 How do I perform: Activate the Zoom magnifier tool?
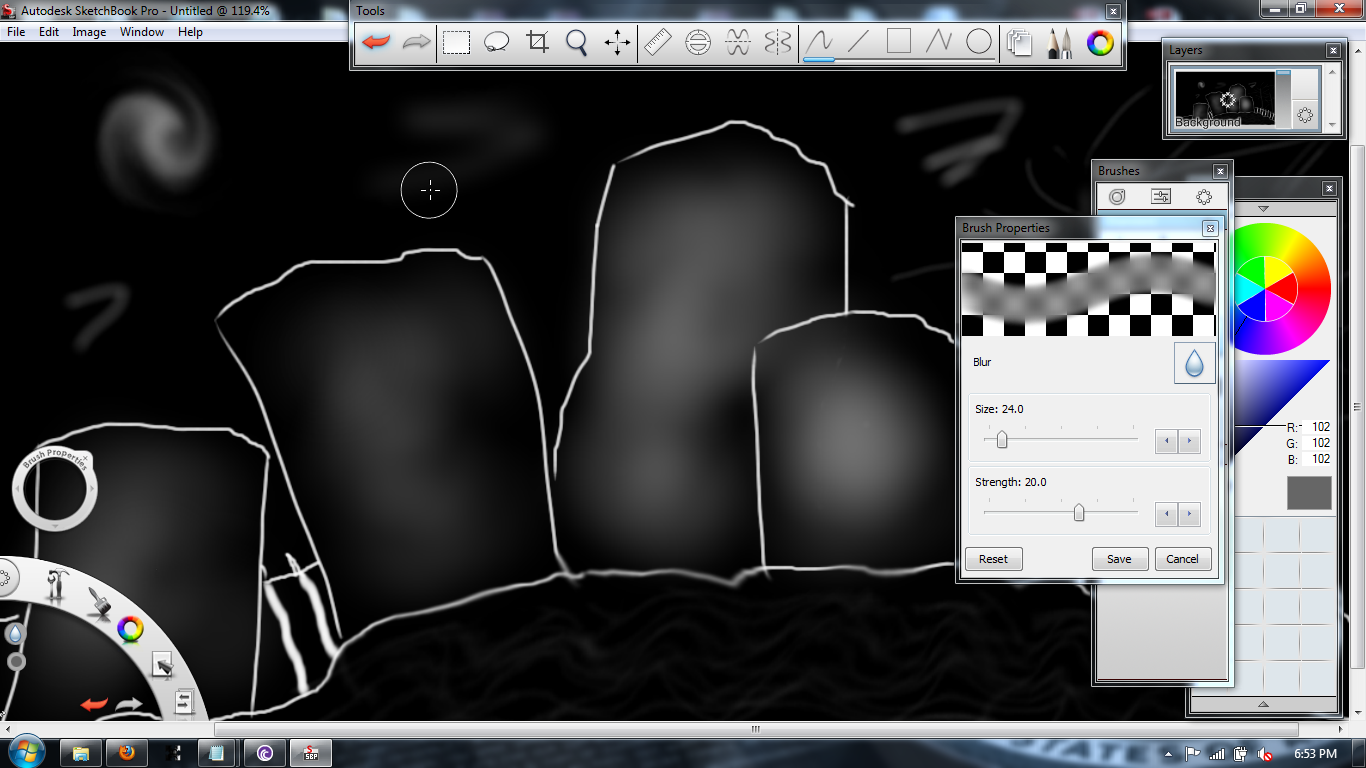coord(577,42)
